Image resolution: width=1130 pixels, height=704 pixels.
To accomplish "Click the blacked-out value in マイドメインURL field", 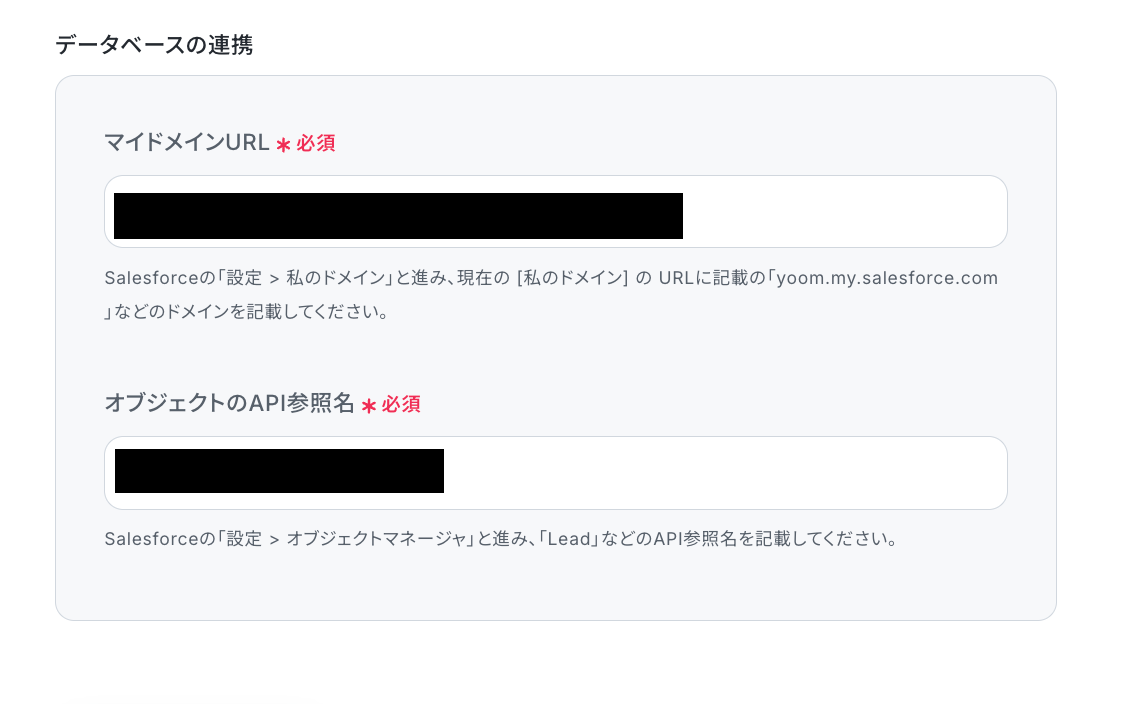I will 399,216.
